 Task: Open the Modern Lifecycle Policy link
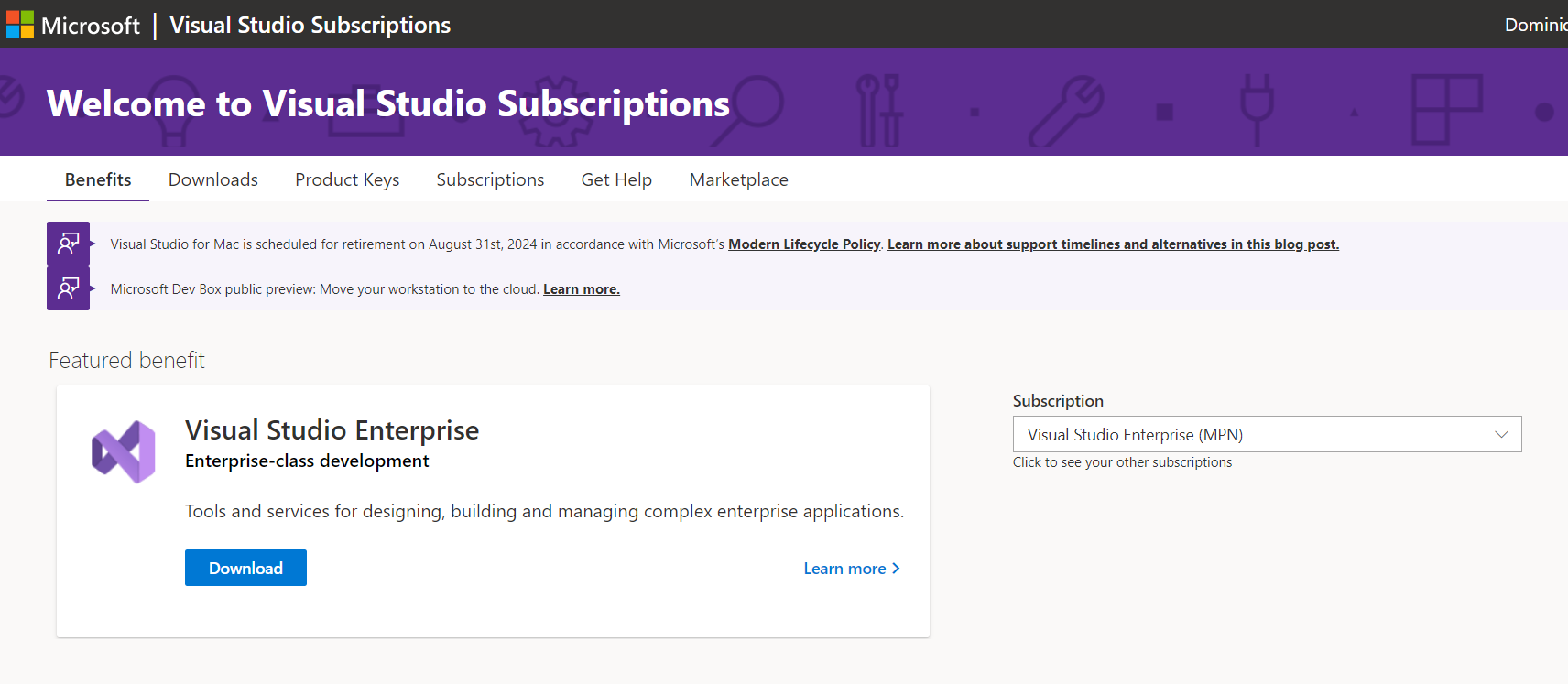tap(804, 244)
